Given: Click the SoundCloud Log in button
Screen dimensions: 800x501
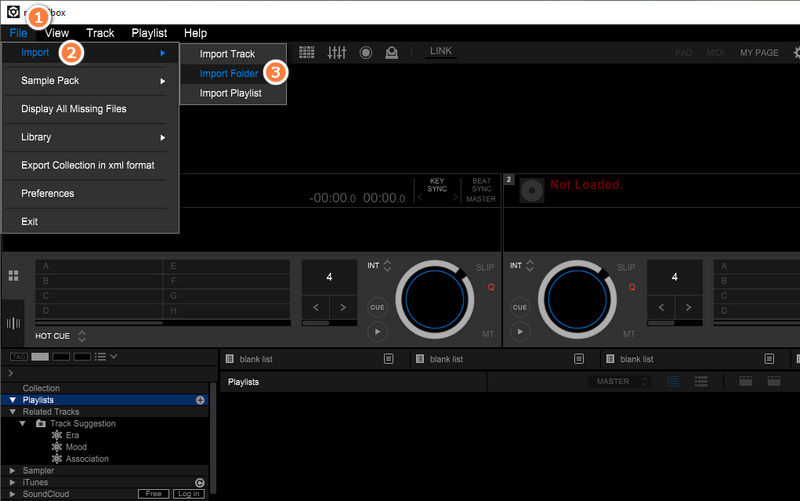Looking at the screenshot, I should tap(188, 494).
